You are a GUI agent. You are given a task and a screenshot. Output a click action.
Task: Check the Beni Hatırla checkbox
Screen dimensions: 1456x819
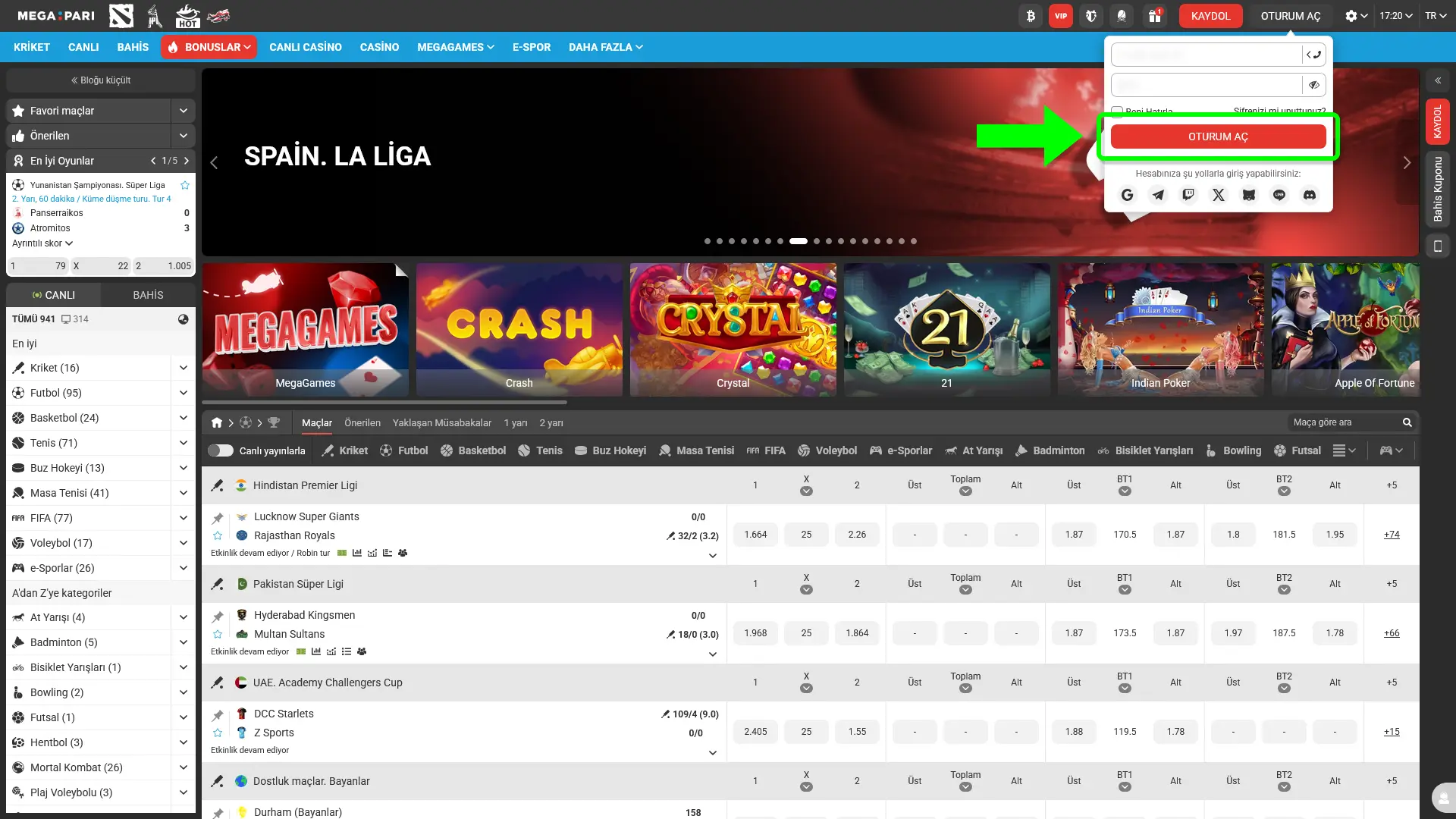tap(1117, 111)
